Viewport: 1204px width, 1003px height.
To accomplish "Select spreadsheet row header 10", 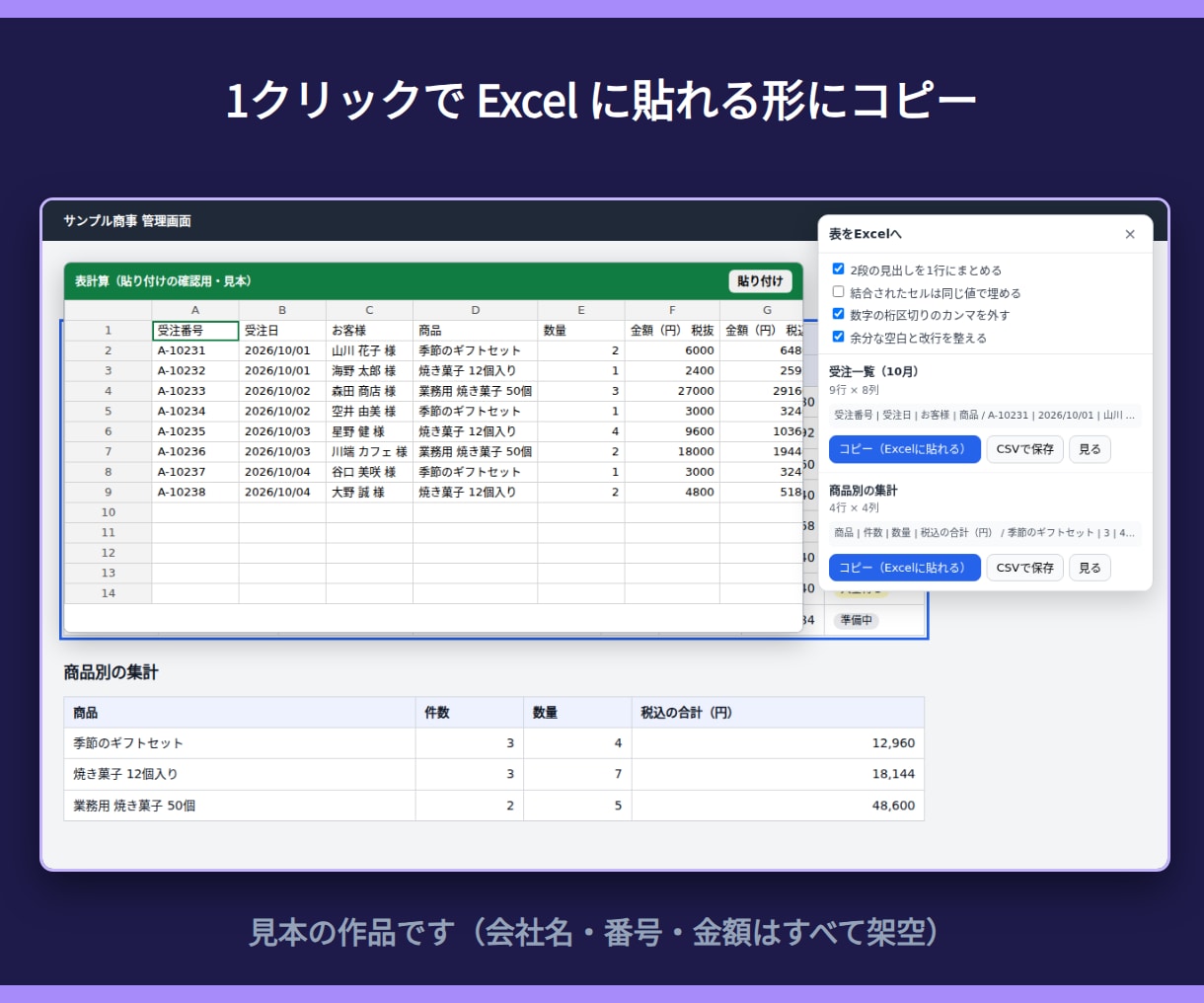I will pyautogui.click(x=109, y=512).
